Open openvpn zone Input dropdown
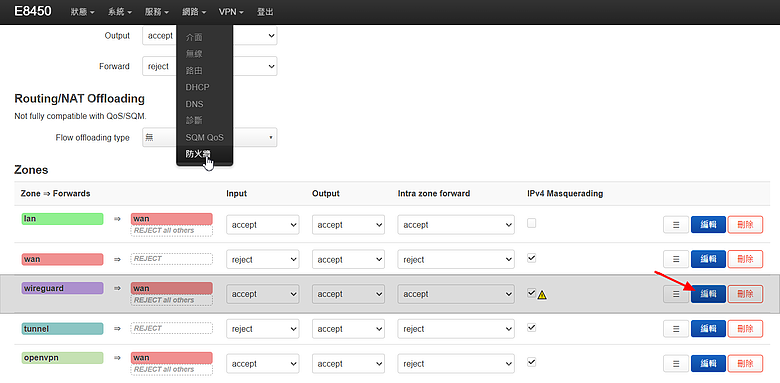 [x=263, y=364]
